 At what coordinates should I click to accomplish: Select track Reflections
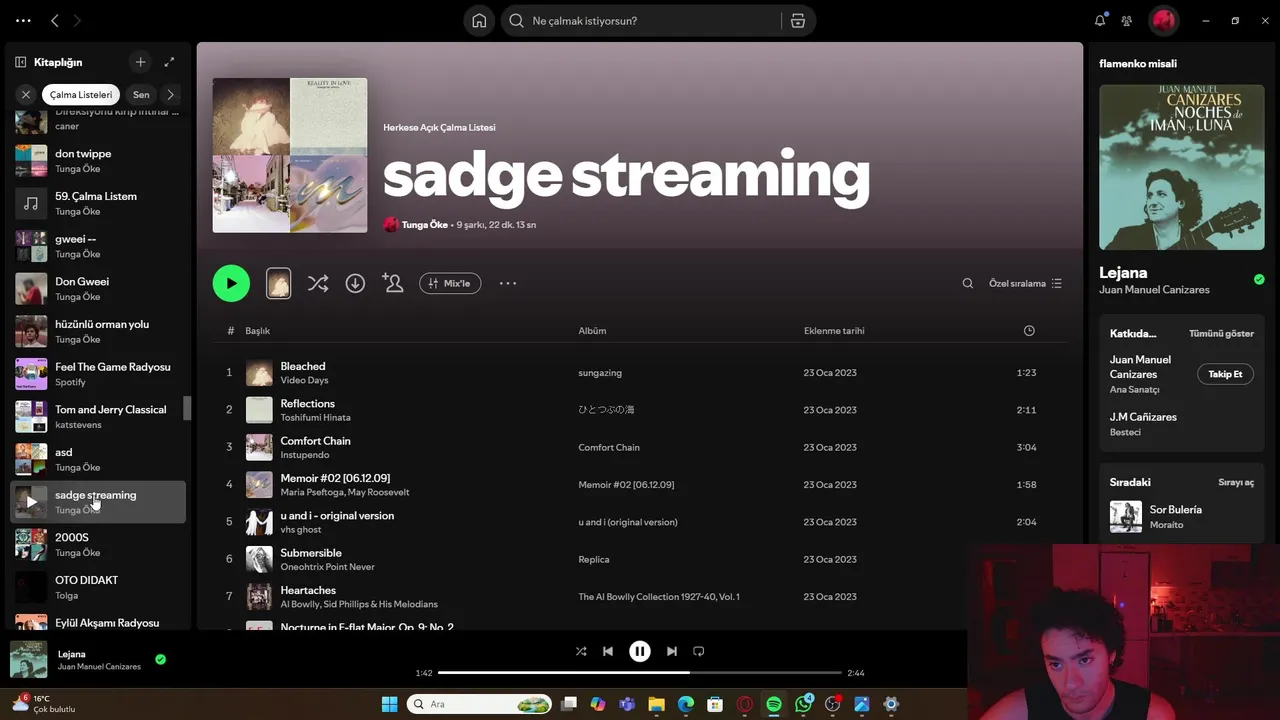tap(307, 403)
